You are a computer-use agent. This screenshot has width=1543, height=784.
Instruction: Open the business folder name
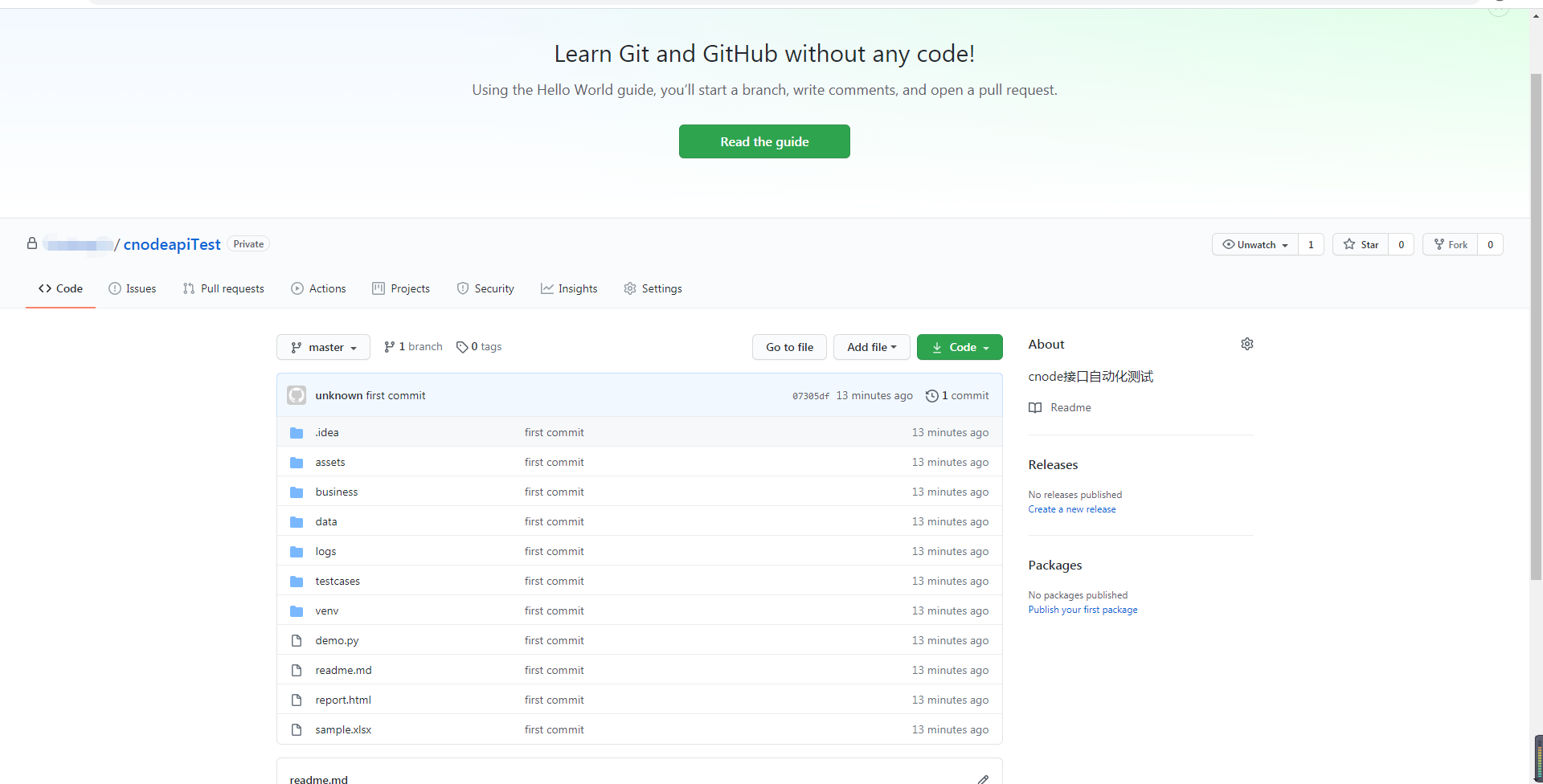click(337, 492)
